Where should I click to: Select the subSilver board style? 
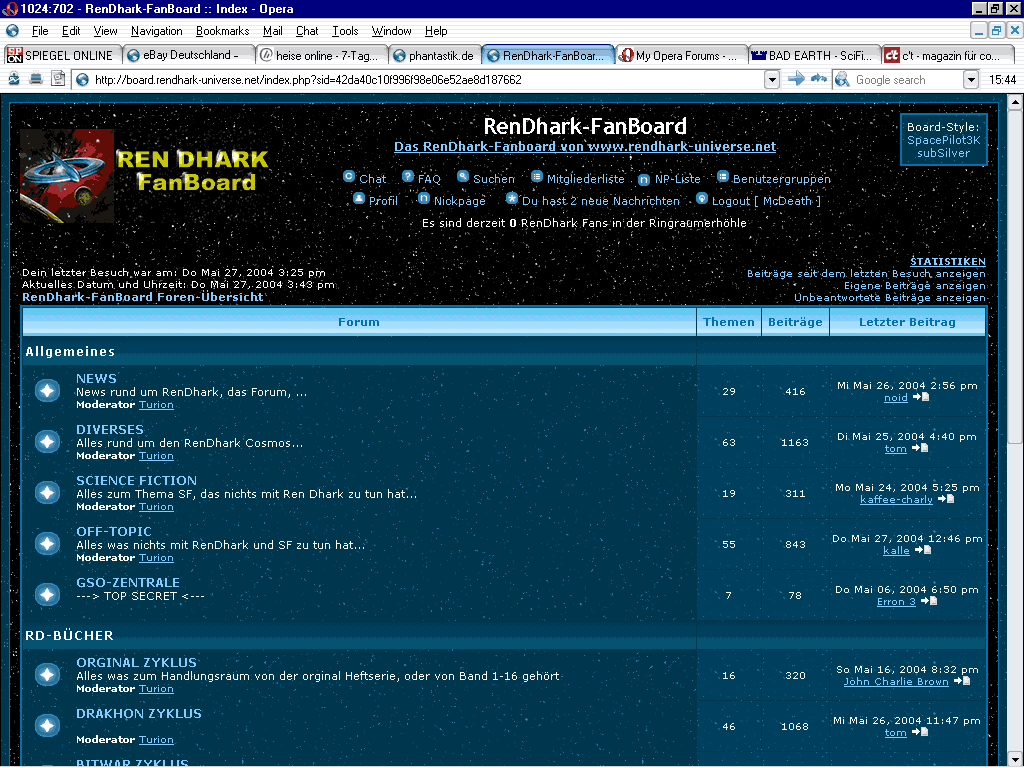pyautogui.click(x=943, y=153)
